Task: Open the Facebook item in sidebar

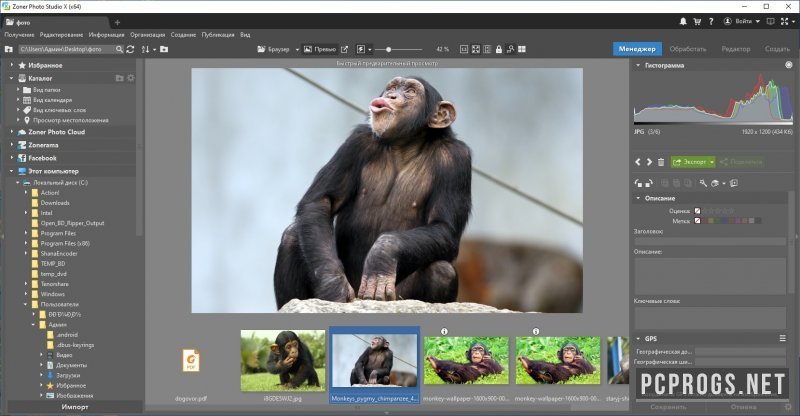Action: [42, 158]
